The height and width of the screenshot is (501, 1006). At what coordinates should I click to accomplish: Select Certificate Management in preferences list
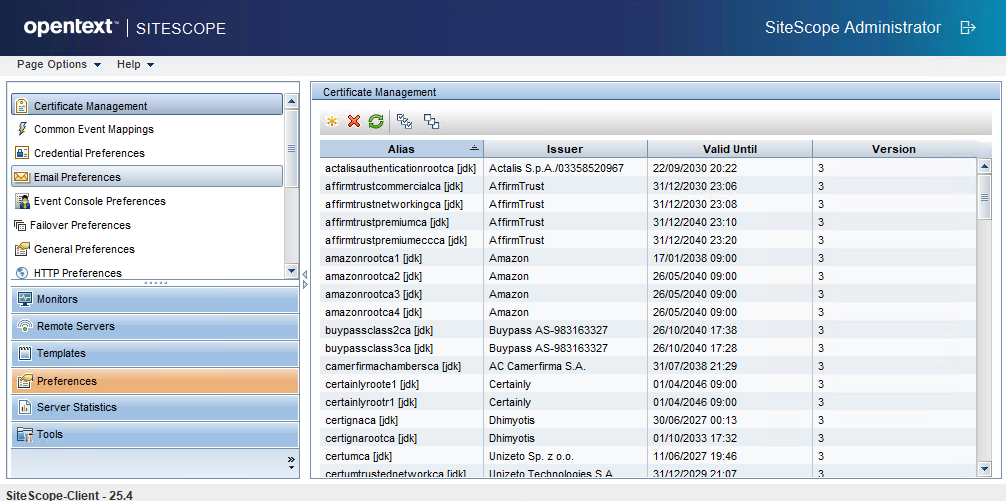click(x=147, y=106)
